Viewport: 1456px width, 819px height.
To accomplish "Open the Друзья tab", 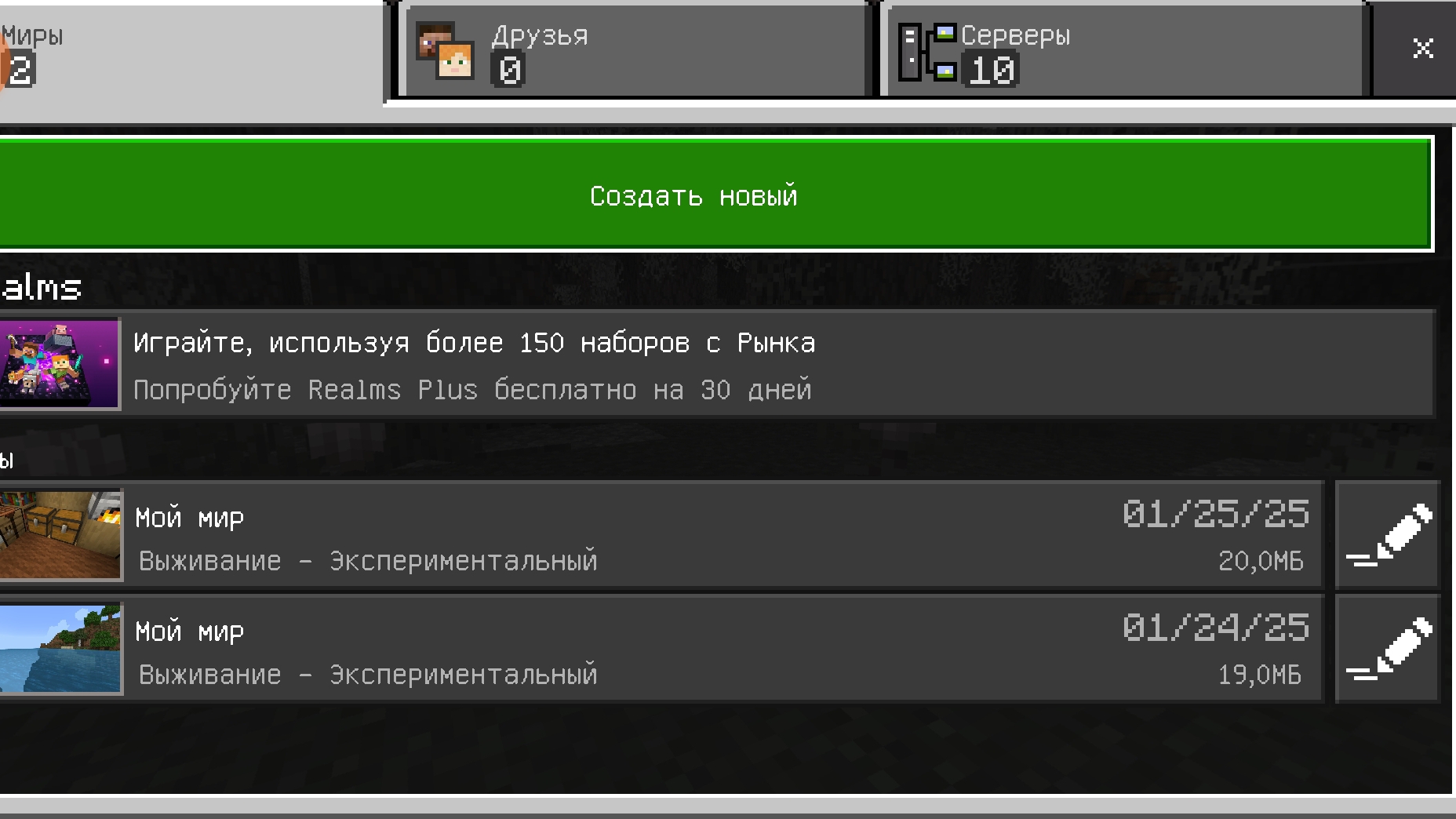I will click(635, 50).
